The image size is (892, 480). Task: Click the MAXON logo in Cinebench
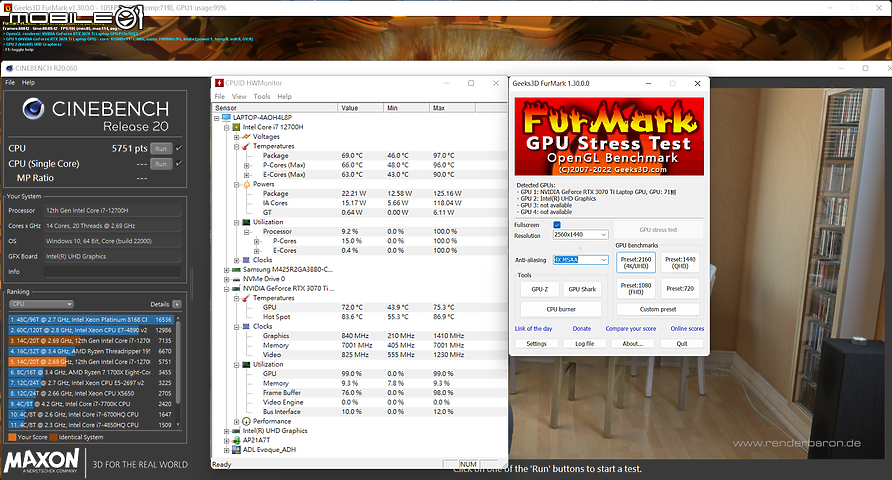[x=42, y=461]
